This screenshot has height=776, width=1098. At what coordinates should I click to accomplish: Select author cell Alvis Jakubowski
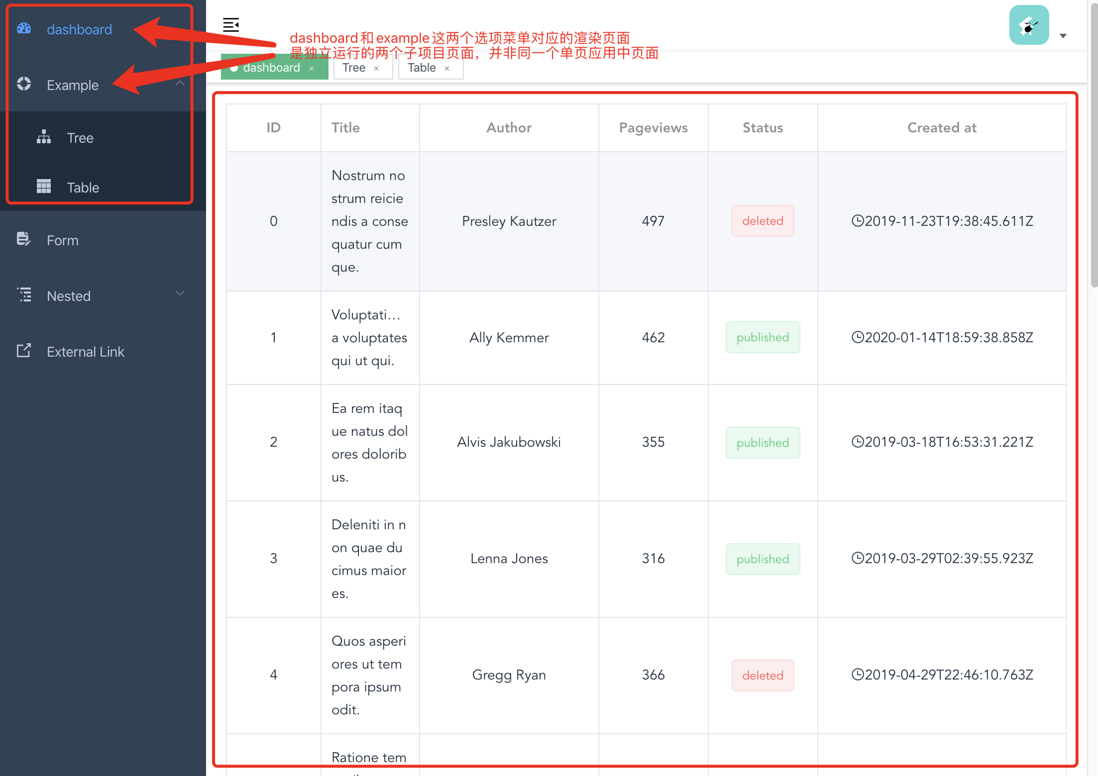click(509, 442)
